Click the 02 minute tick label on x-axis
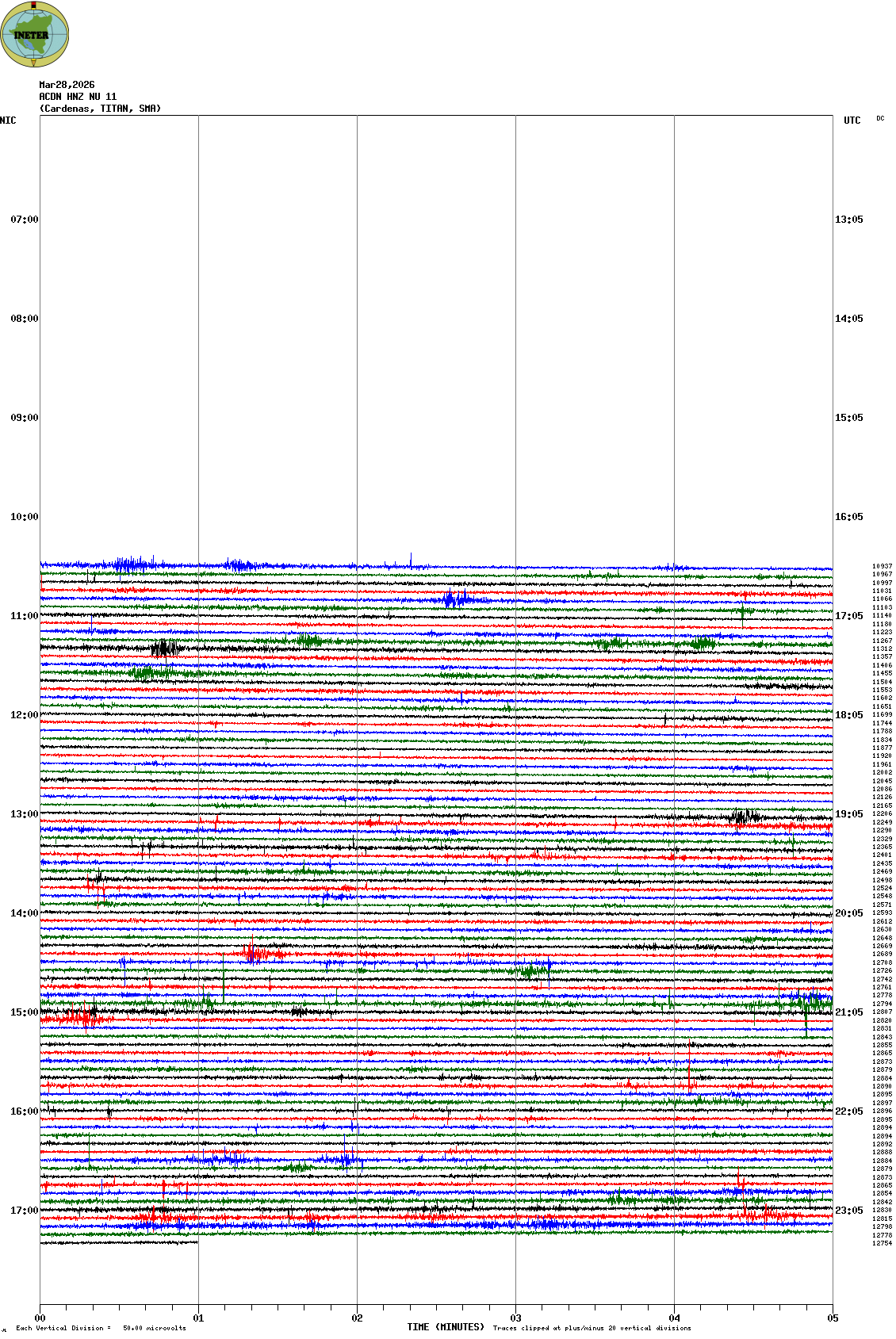This screenshot has height=1339, width=896. click(x=357, y=1318)
